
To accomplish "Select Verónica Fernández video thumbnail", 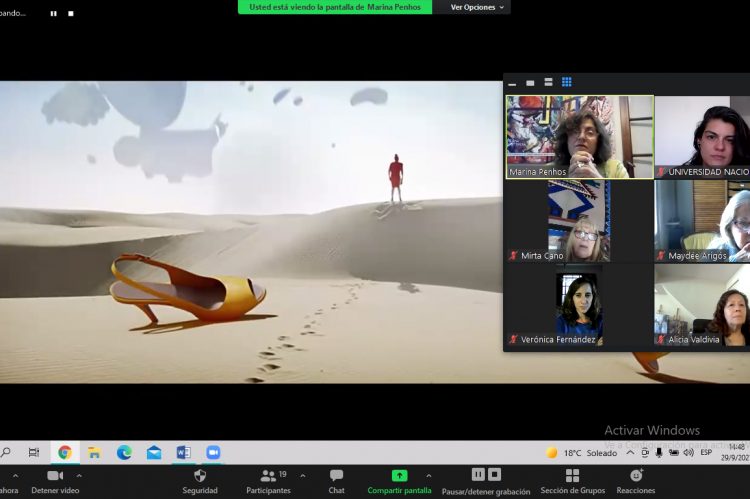I will coord(579,305).
